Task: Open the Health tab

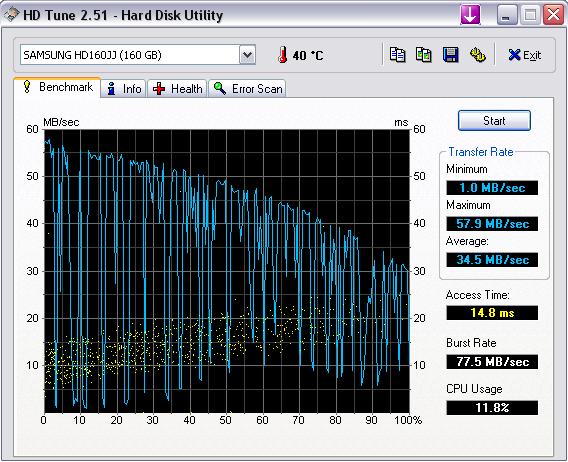Action: 177,88
